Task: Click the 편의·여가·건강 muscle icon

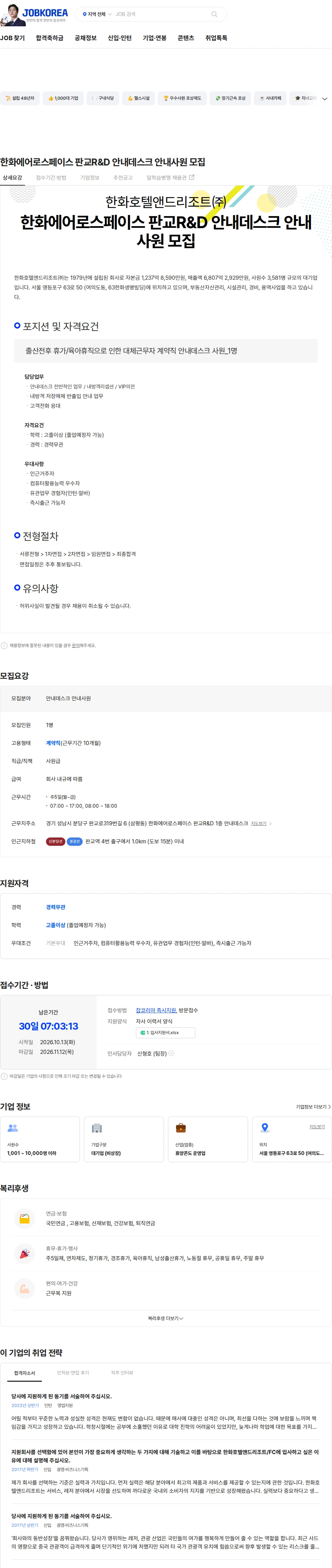Action: tap(24, 1288)
